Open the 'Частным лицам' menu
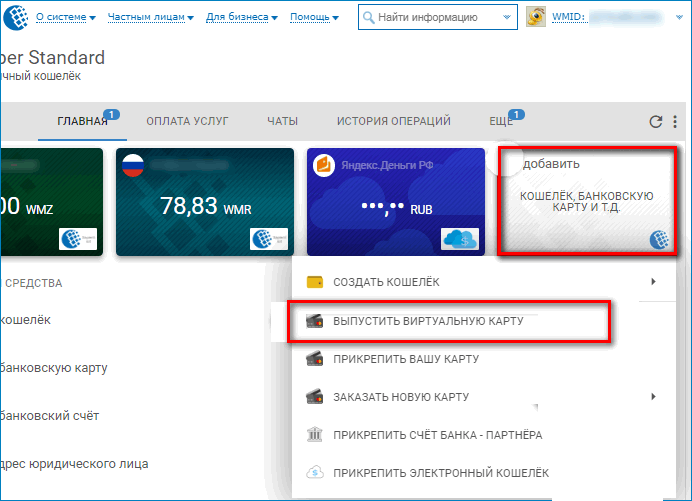This screenshot has width=692, height=501. pyautogui.click(x=150, y=17)
